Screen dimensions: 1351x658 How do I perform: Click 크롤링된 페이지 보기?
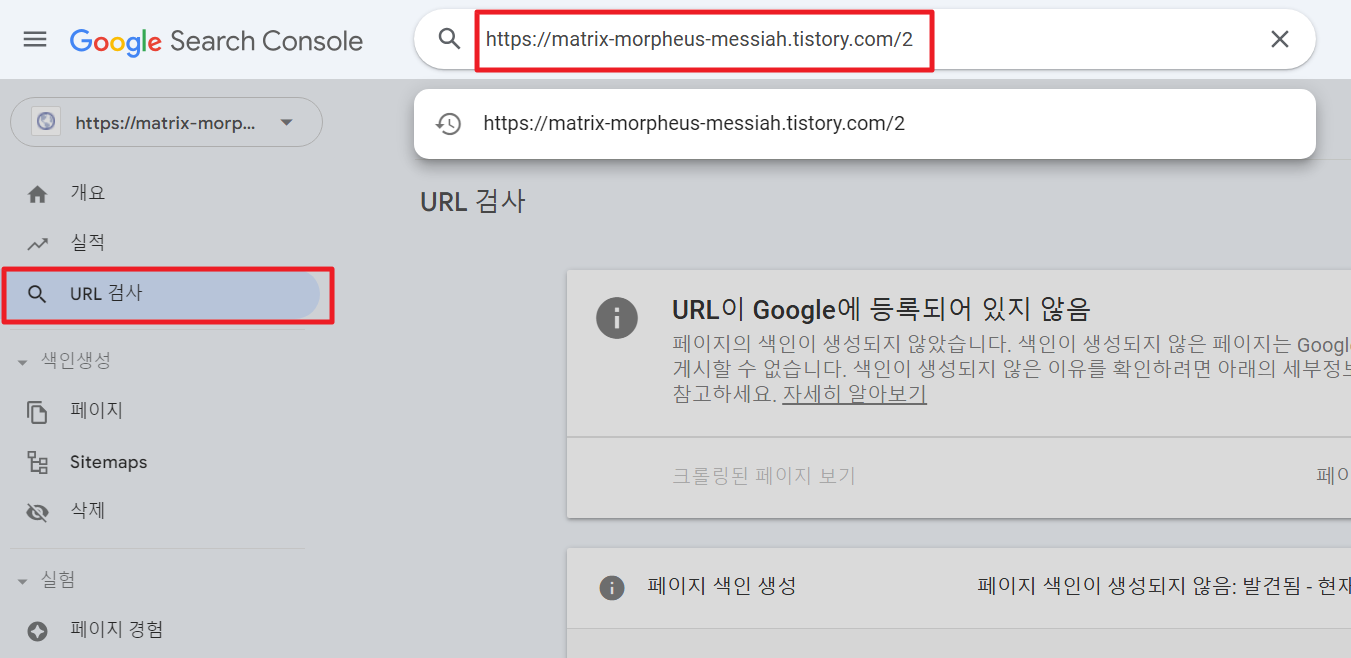[x=764, y=476]
